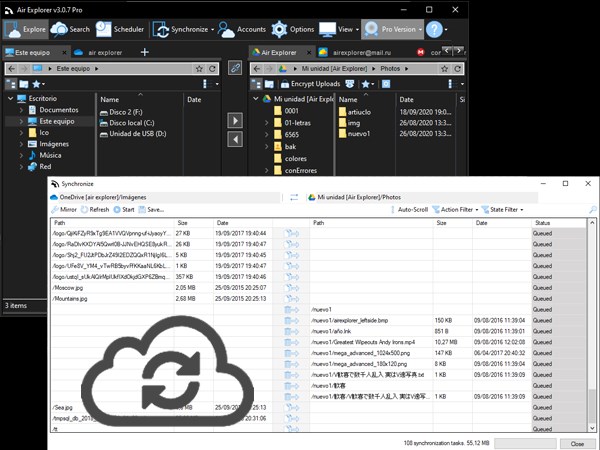Select the 01-letras folder in tree

pos(297,123)
